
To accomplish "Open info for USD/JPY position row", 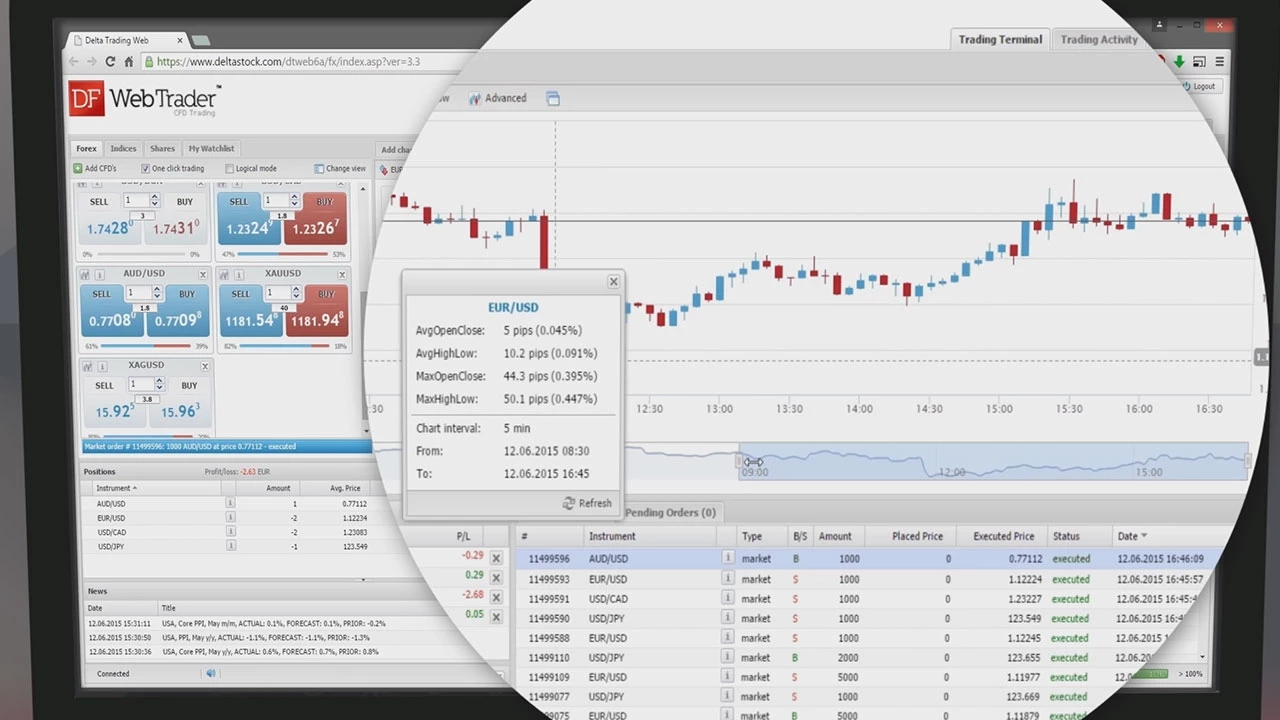I will (230, 546).
